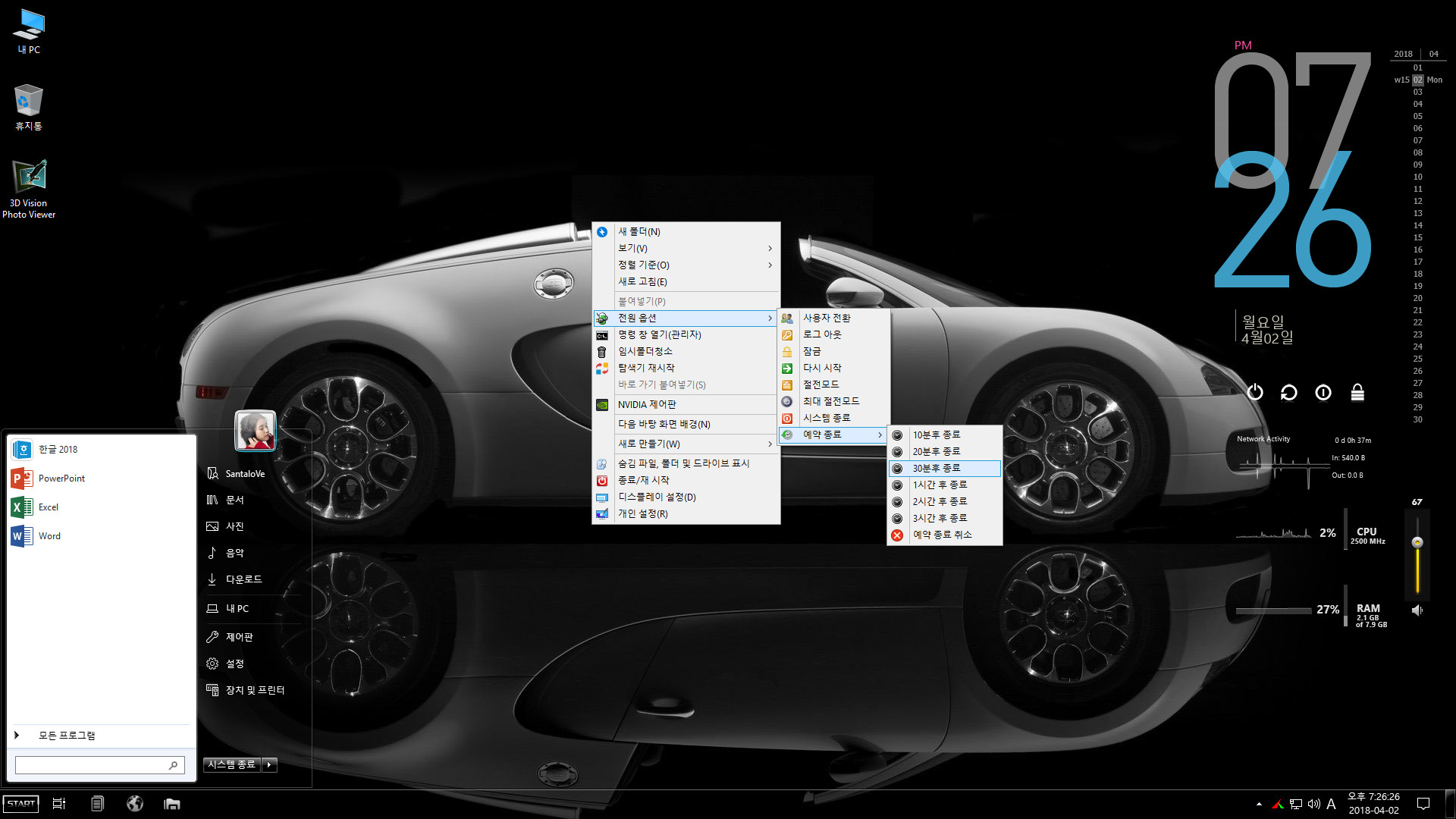The width and height of the screenshot is (1456, 819).
Task: Select 다음 바탕 화면 배경(N)
Action: (686, 425)
